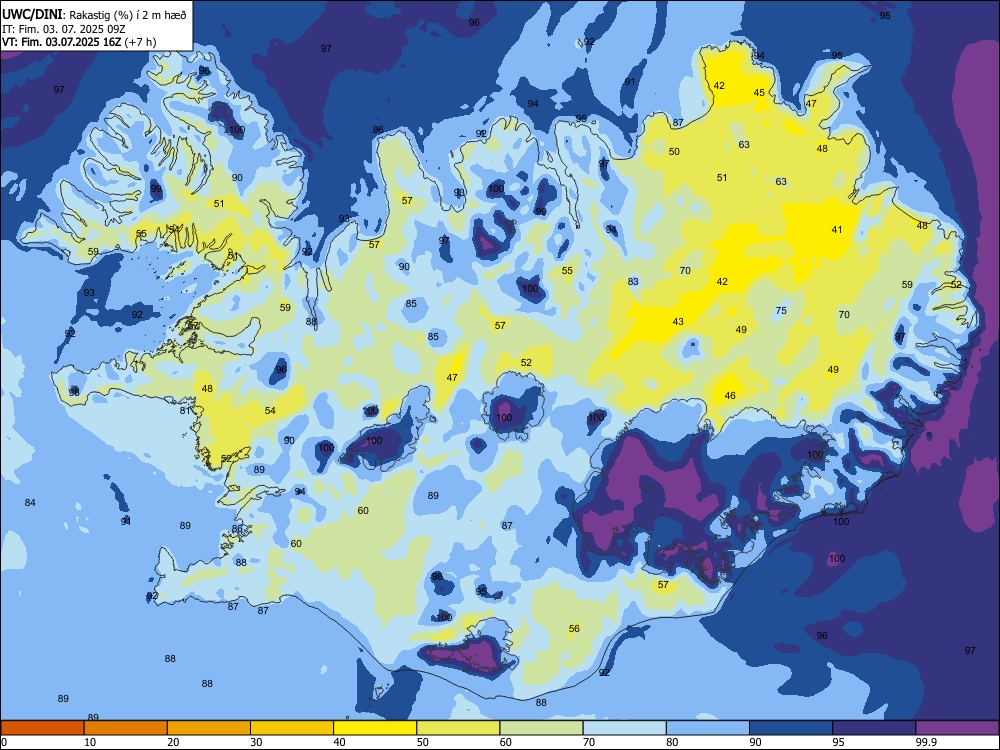Pick the dark indigo 95–99.9 legend swatch
The width and height of the screenshot is (1000, 750).
click(874, 728)
